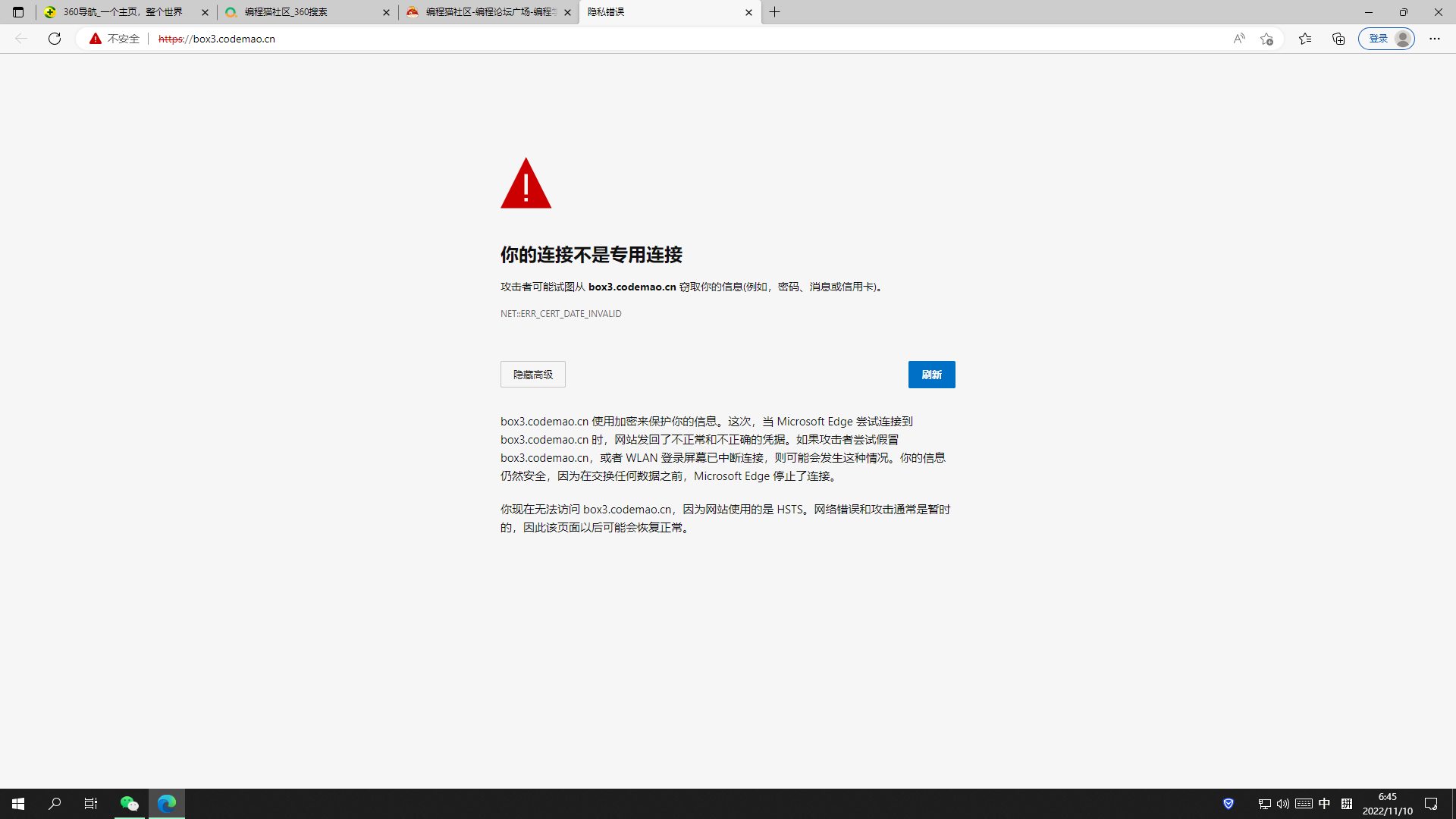Open the security shield tray icon
The height and width of the screenshot is (819, 1456).
point(1228,804)
